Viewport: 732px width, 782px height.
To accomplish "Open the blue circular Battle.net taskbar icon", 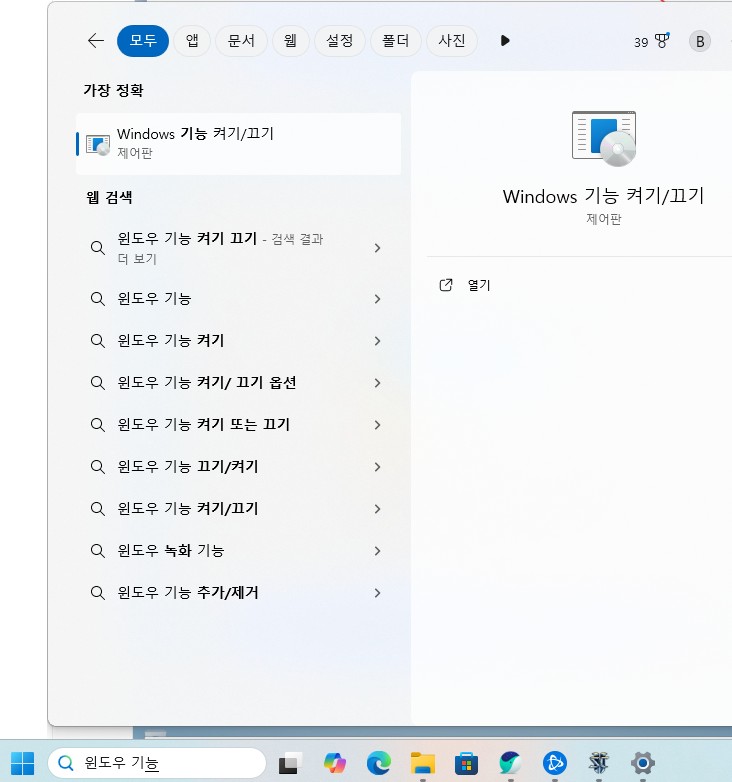I will pyautogui.click(x=554, y=763).
